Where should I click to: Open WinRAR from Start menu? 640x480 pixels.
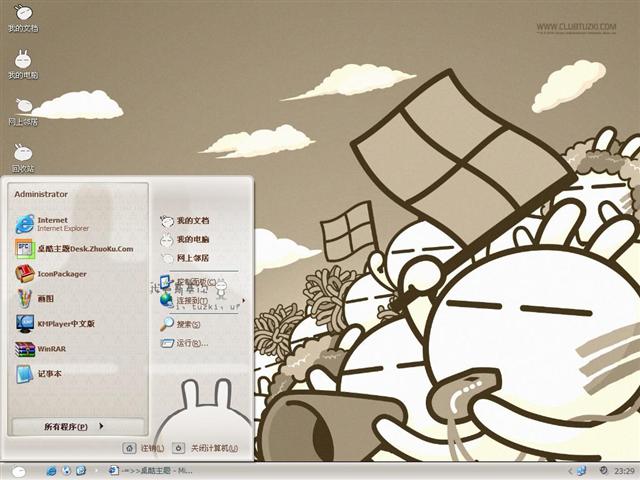coord(40,349)
